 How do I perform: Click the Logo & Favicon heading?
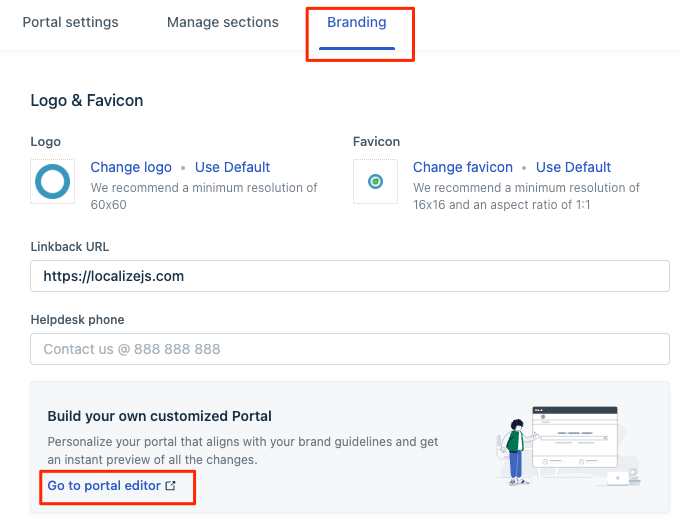pos(87,100)
